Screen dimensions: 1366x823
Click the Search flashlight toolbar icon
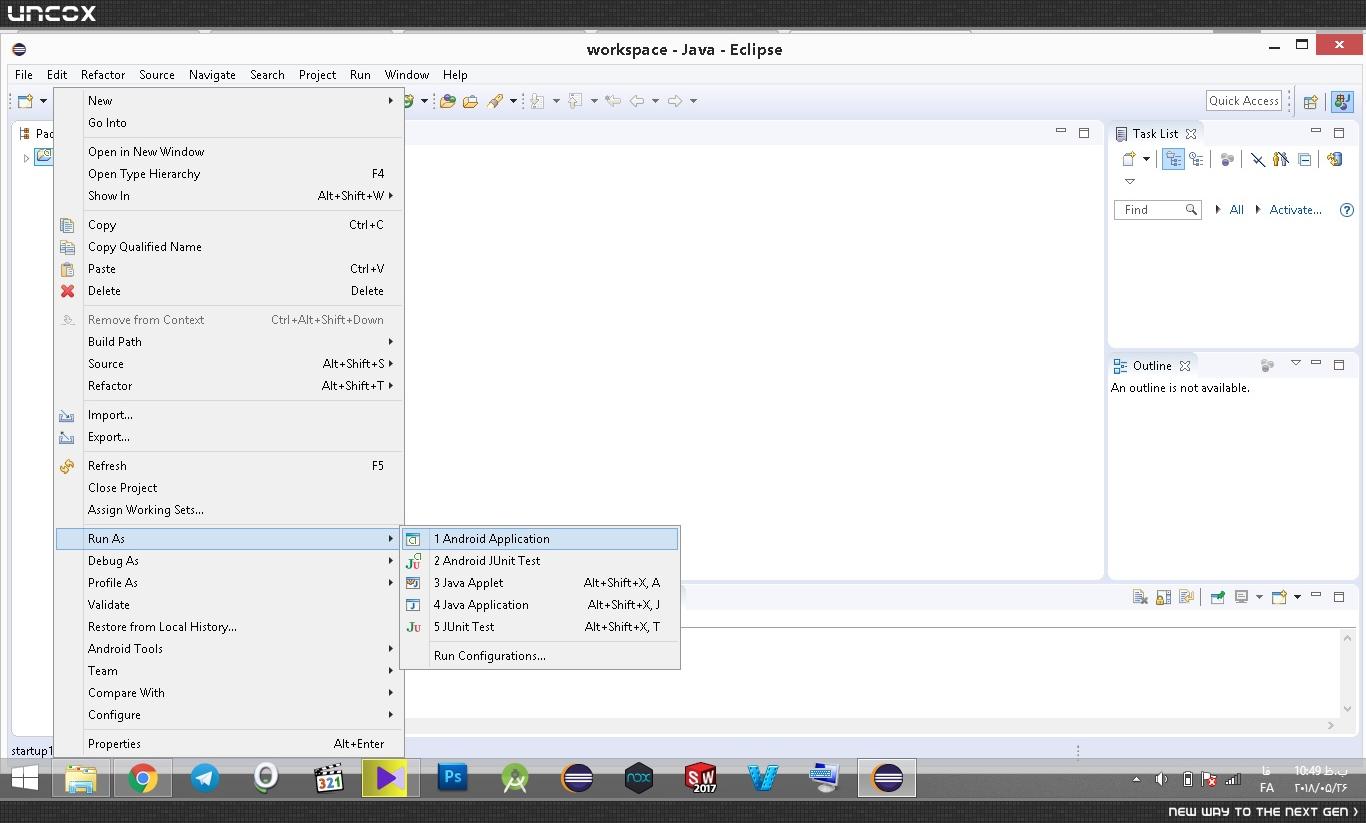[495, 101]
